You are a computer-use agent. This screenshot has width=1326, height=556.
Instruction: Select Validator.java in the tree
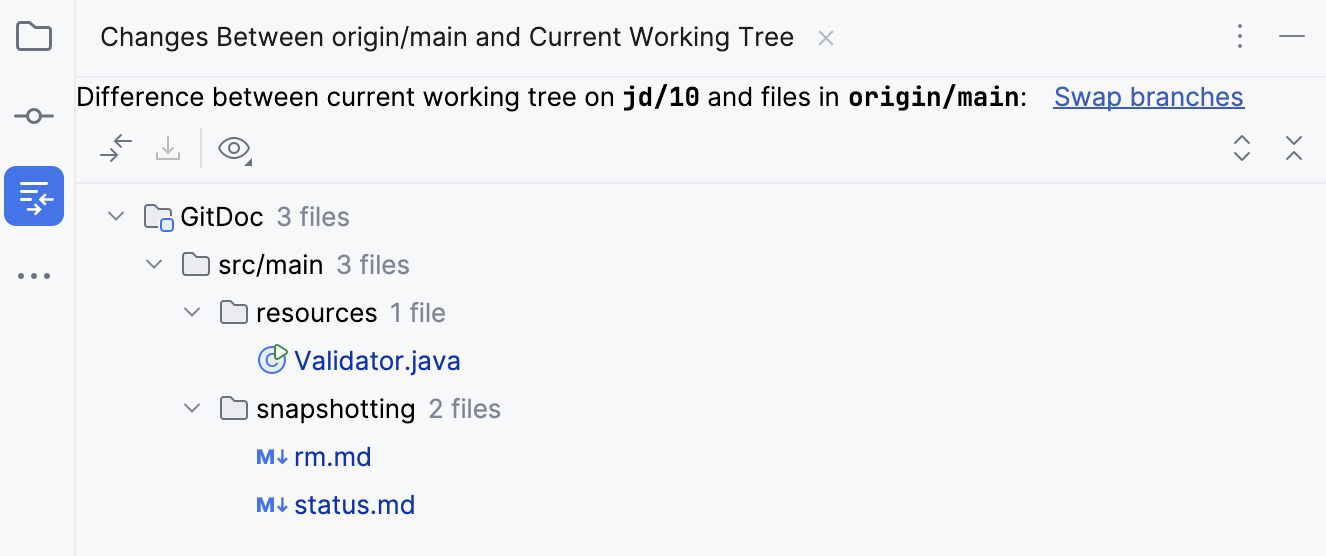point(377,361)
